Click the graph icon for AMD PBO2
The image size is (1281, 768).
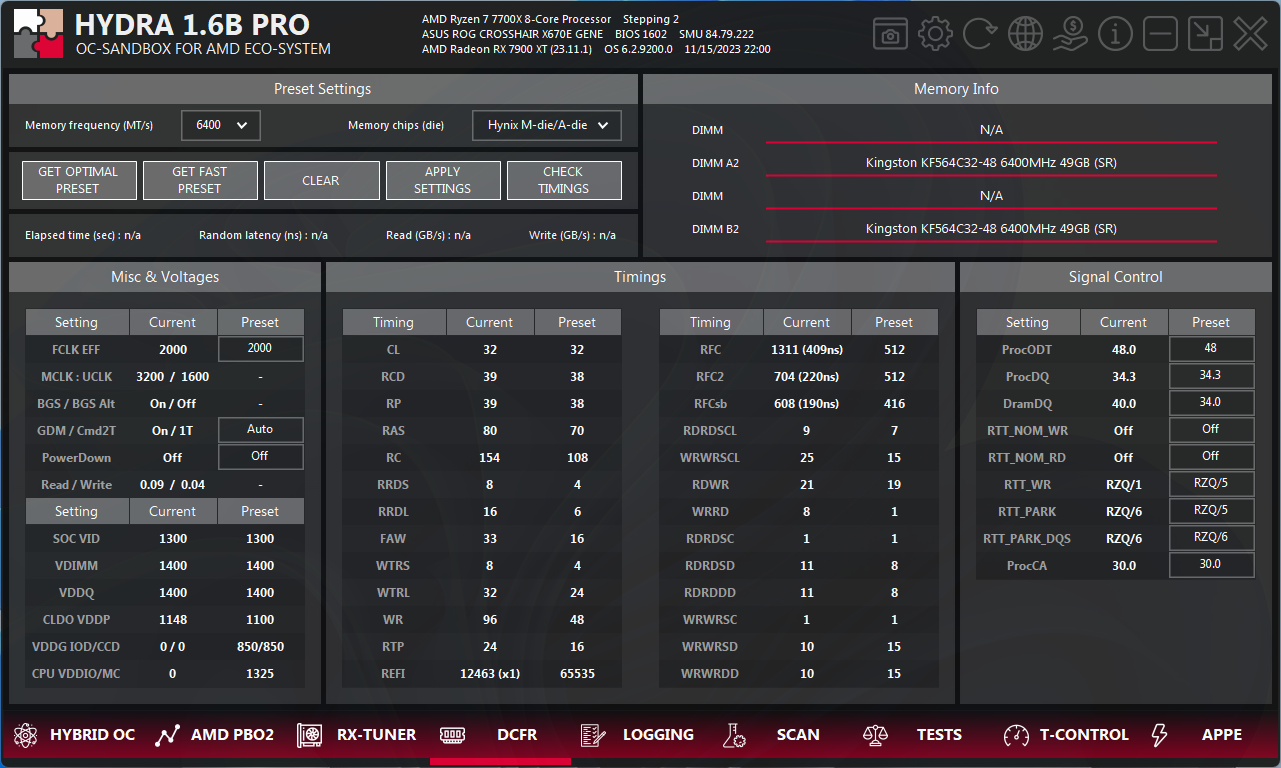point(167,735)
